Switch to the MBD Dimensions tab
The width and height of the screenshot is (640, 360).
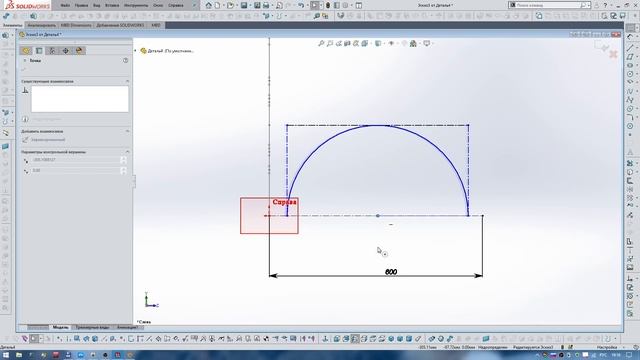76,25
